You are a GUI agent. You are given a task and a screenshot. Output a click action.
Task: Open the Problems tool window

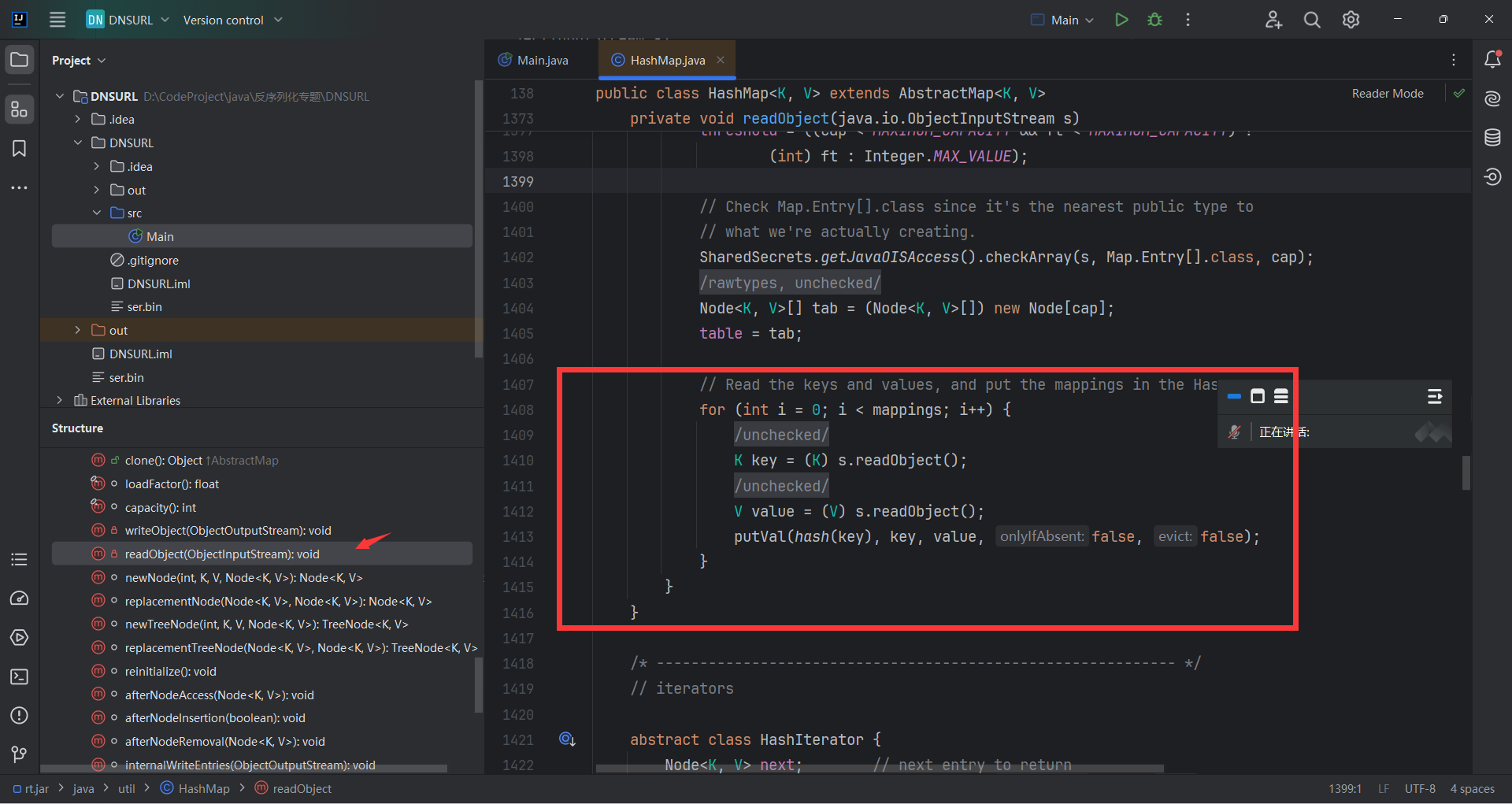tap(20, 715)
